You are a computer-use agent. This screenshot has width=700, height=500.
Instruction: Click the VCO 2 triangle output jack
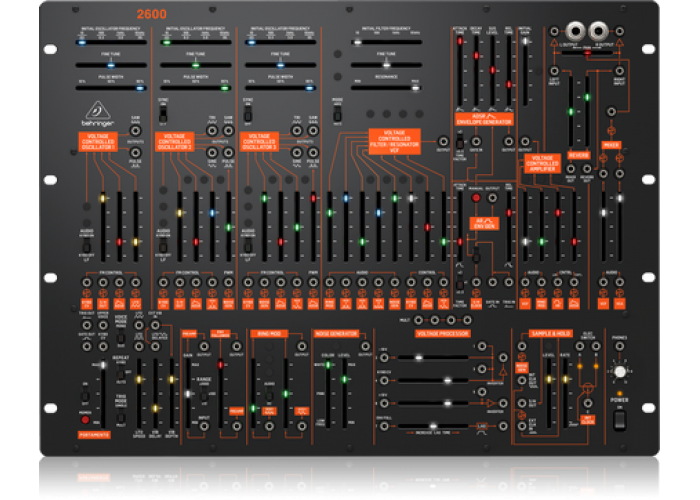212,131
